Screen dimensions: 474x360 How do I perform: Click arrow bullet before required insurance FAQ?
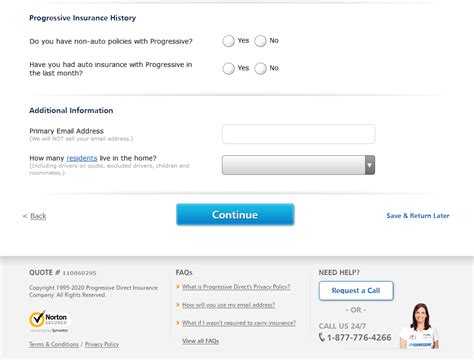pos(178,323)
